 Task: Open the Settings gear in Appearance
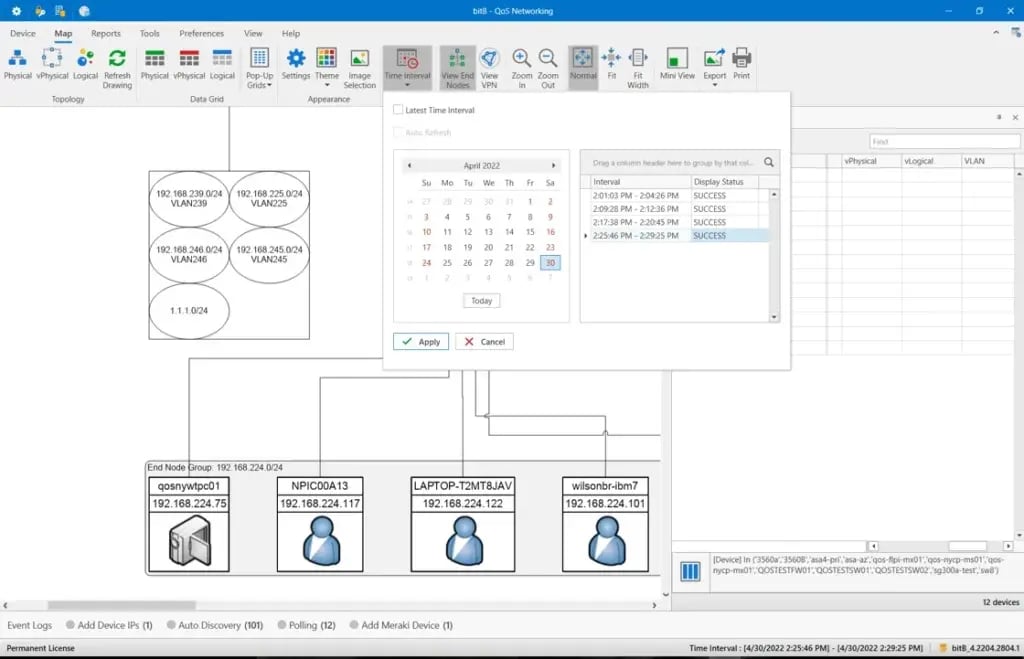296,60
